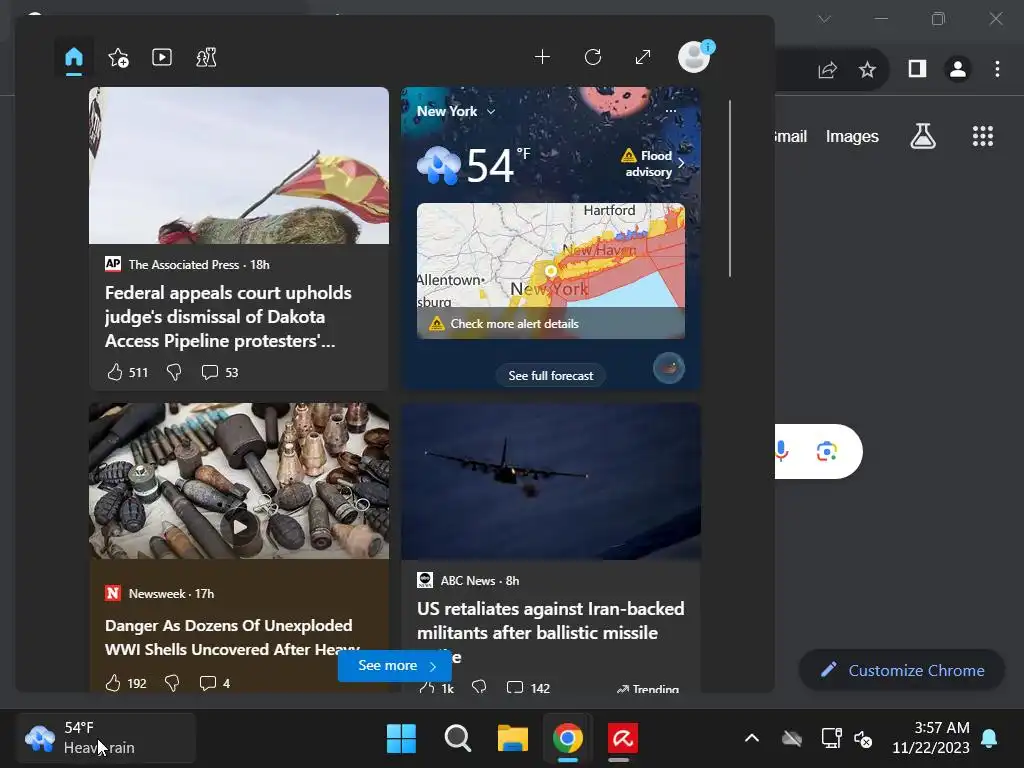
Task: Open the weather card more options menu
Action: click(671, 111)
